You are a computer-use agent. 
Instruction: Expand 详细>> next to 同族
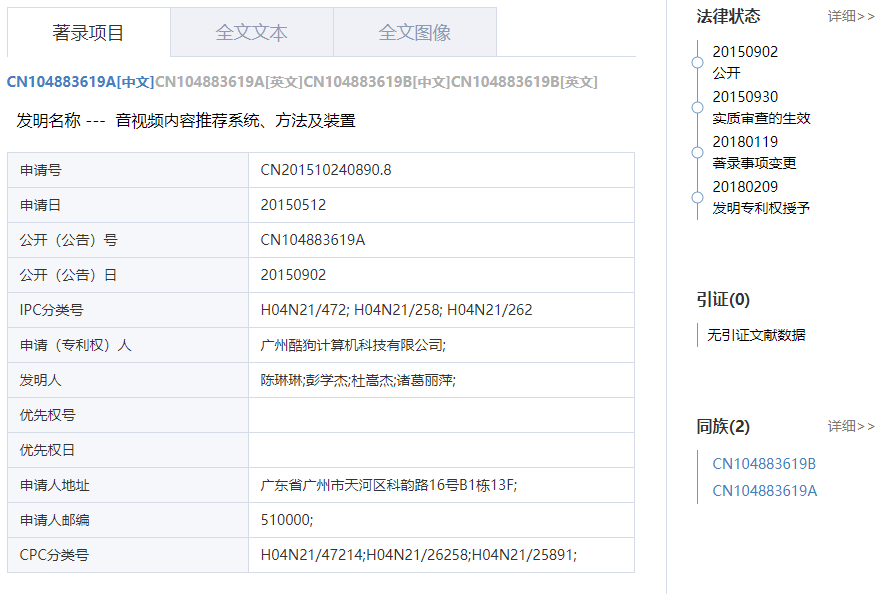tap(851, 426)
